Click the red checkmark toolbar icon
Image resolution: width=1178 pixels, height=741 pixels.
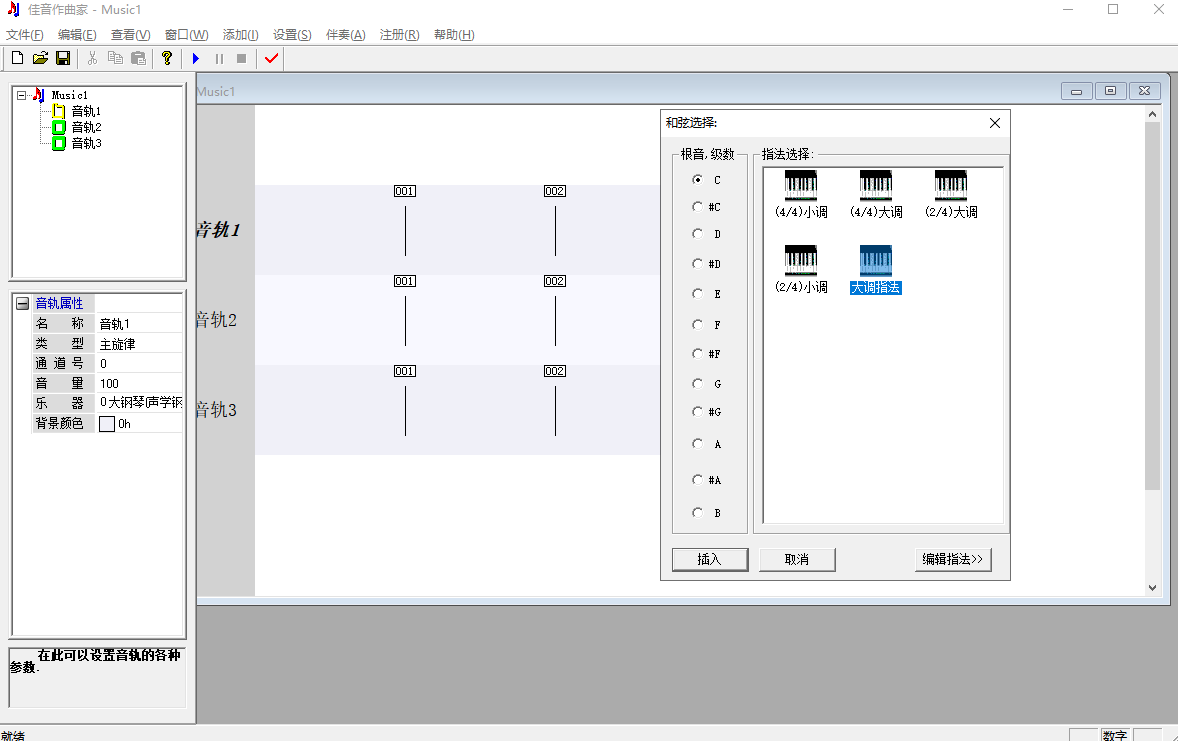[271, 58]
